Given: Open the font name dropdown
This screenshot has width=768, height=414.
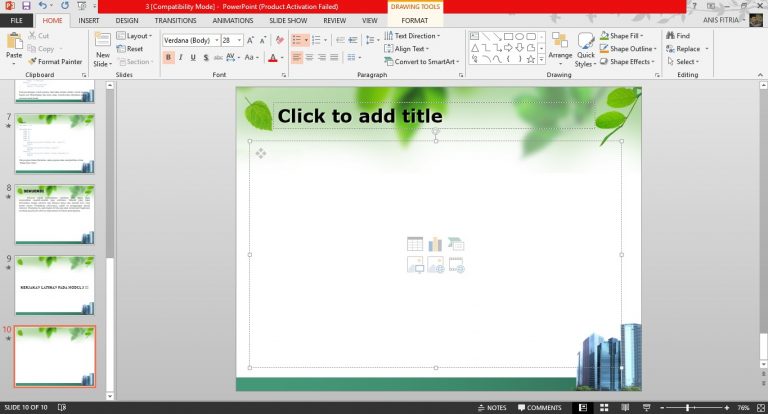Looking at the screenshot, I should (216, 40).
